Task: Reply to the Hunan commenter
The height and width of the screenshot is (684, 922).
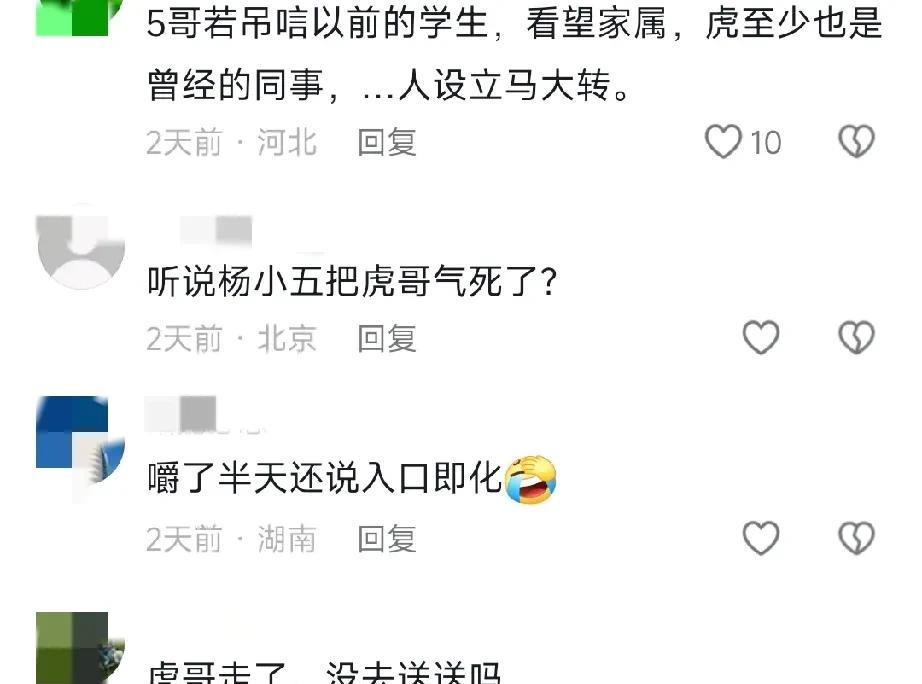Action: (387, 539)
